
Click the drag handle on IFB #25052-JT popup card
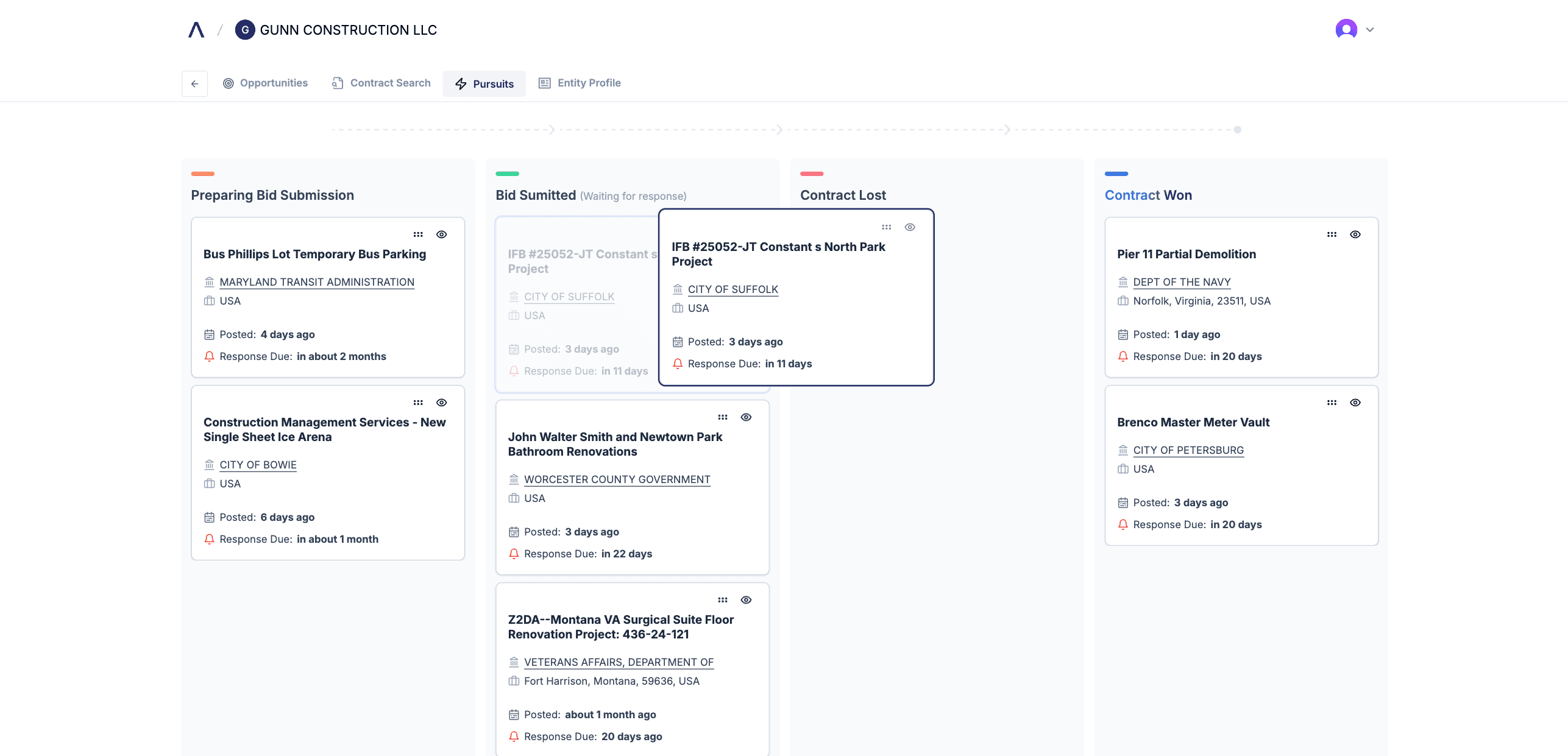click(887, 227)
